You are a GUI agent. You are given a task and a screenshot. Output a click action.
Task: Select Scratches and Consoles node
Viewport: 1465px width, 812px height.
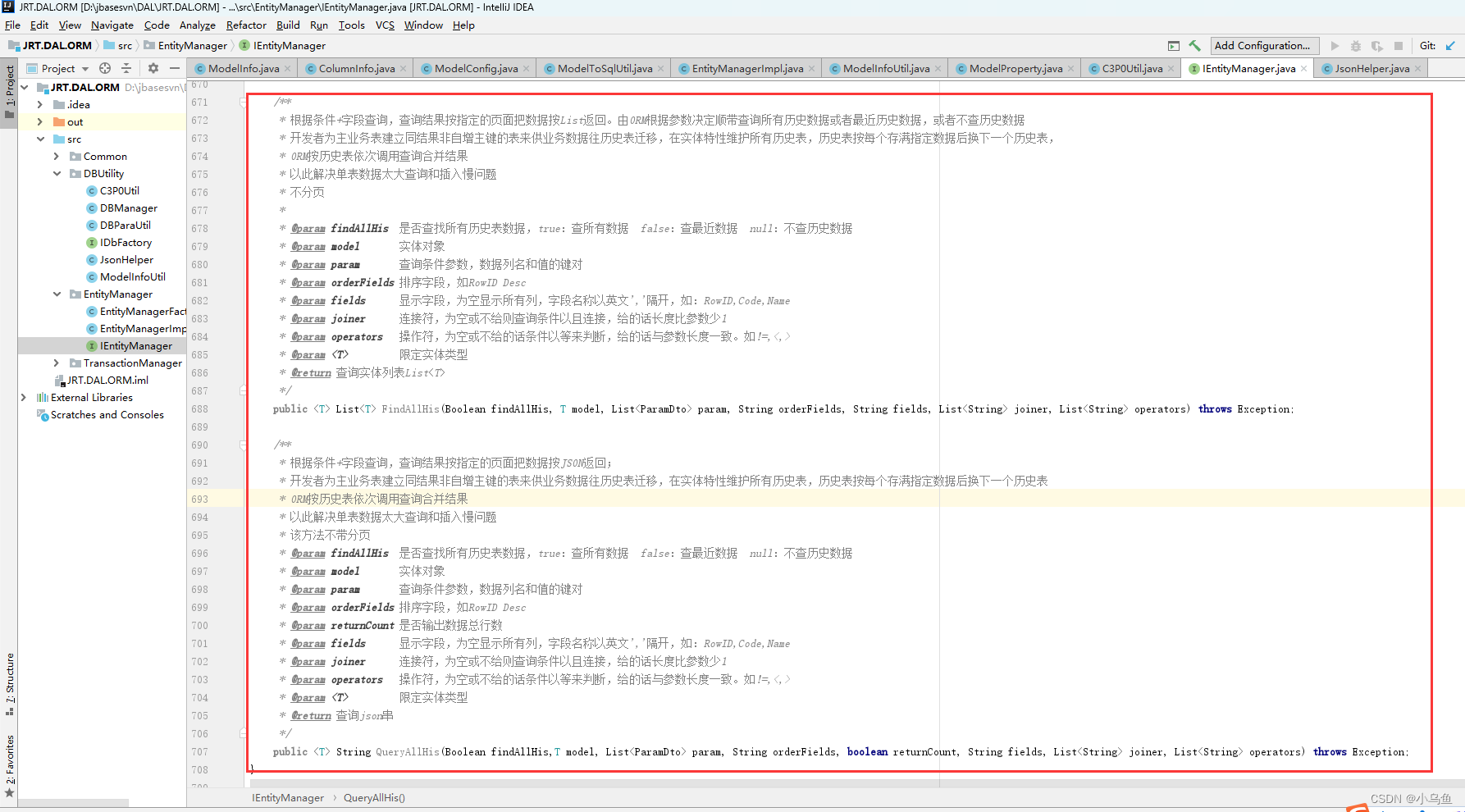tap(107, 415)
